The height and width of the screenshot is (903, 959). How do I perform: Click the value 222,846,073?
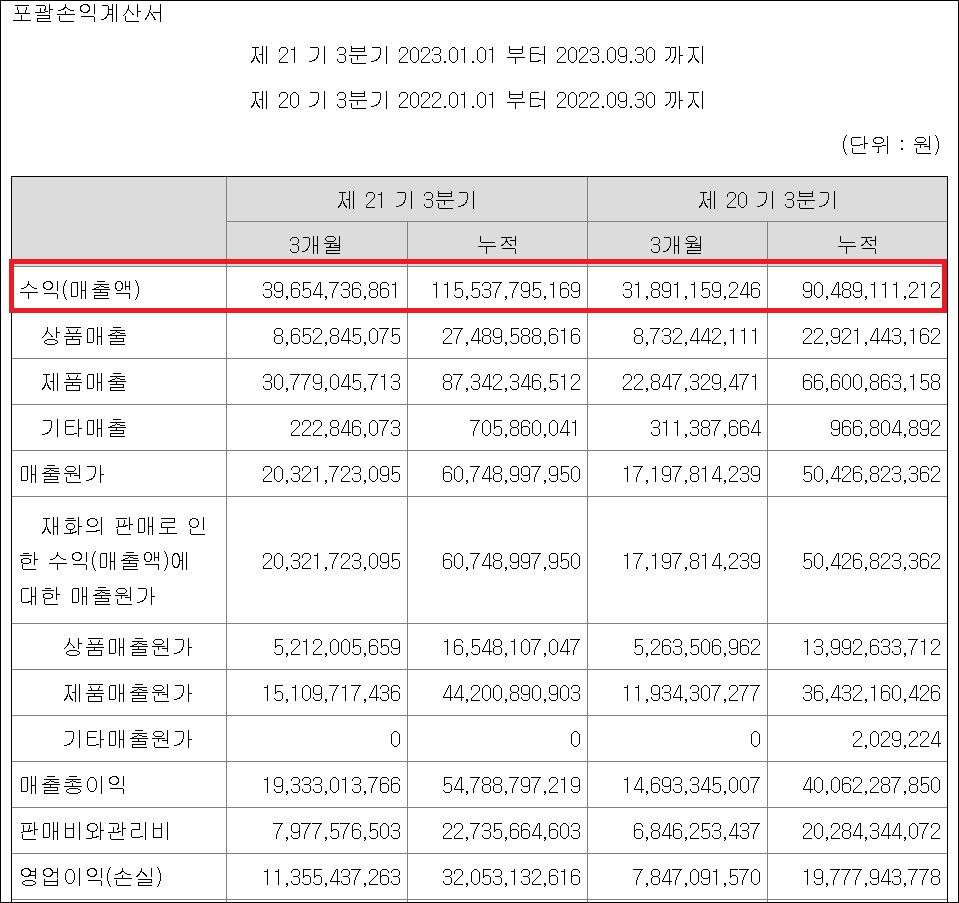[x=345, y=428]
